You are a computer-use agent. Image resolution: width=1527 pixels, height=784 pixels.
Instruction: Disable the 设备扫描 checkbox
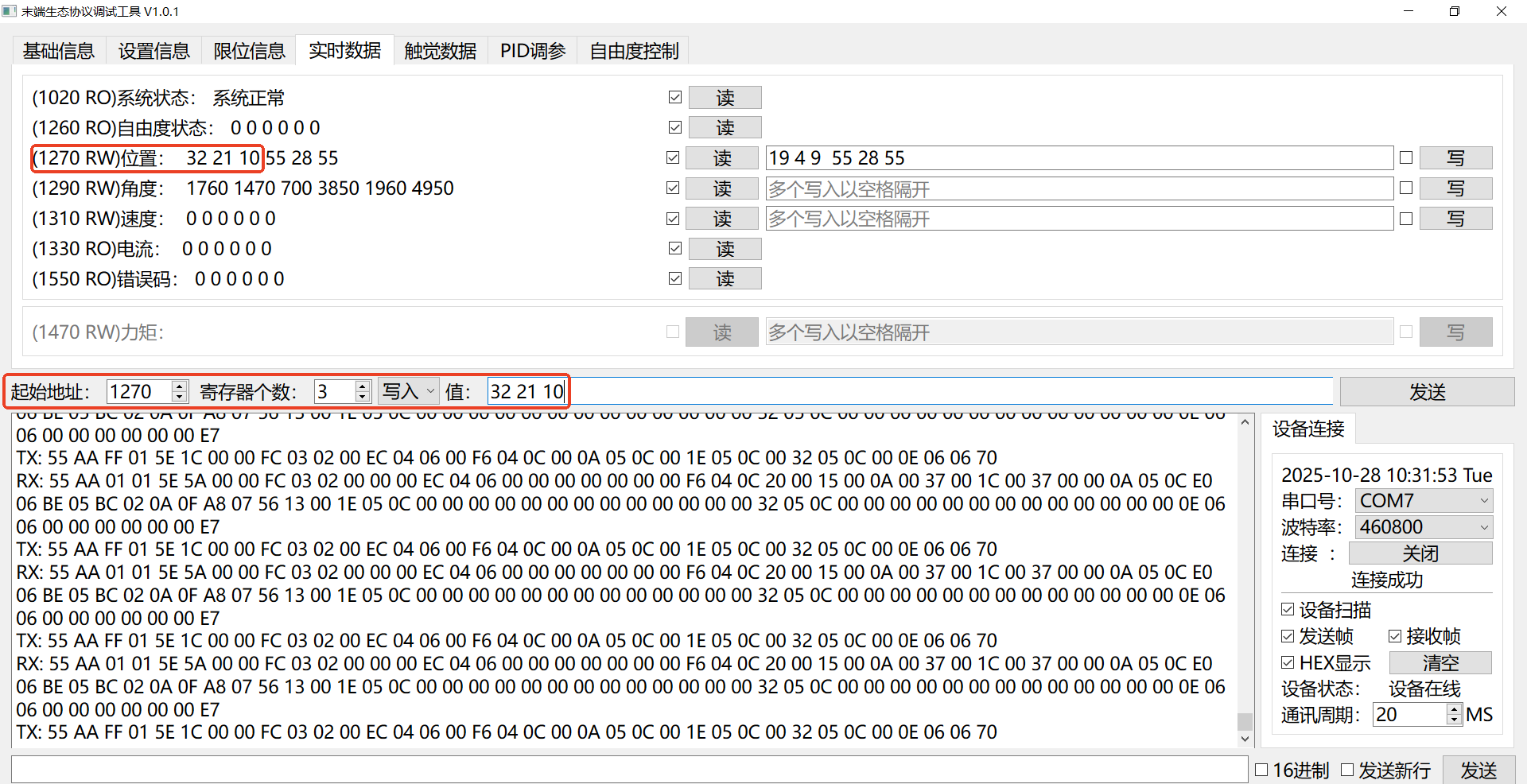point(1288,609)
